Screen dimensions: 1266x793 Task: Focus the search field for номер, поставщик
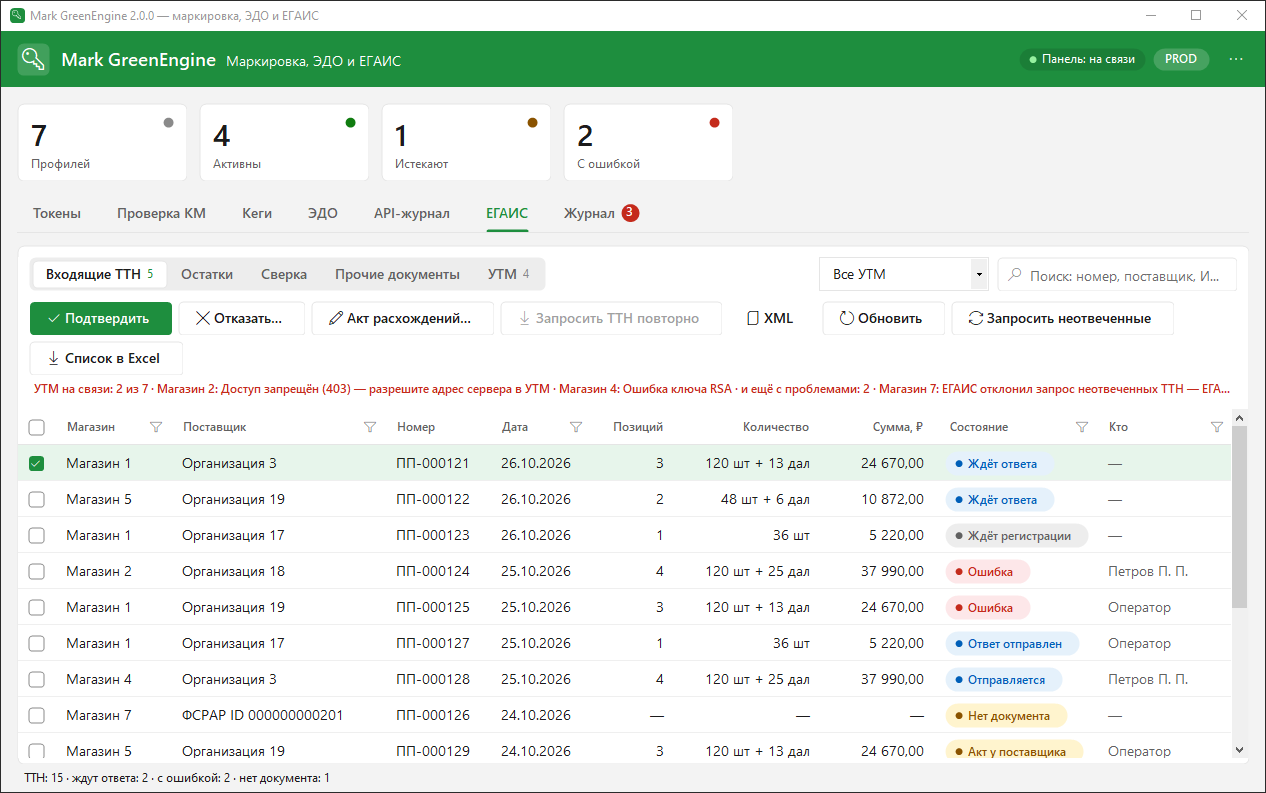coord(1117,274)
